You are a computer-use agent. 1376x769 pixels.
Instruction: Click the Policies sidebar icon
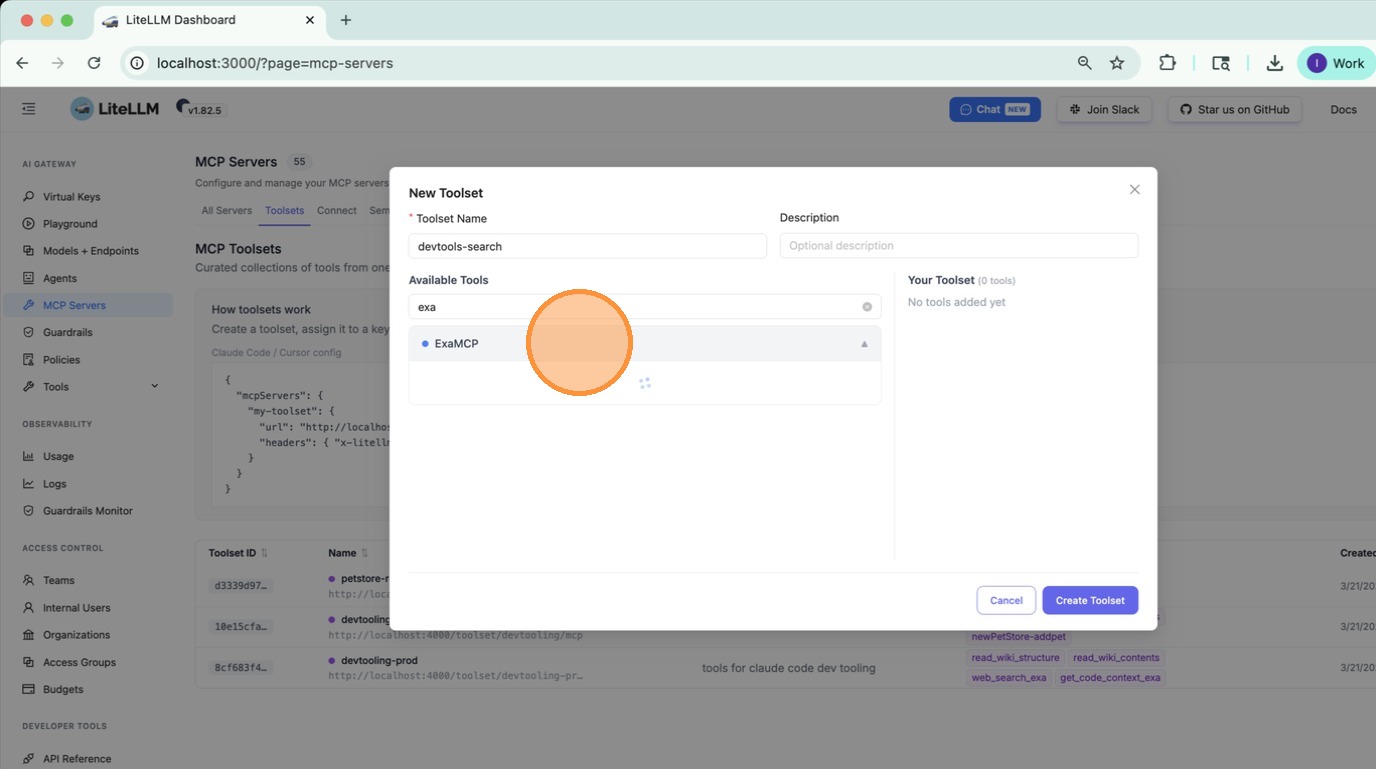coord(28,360)
